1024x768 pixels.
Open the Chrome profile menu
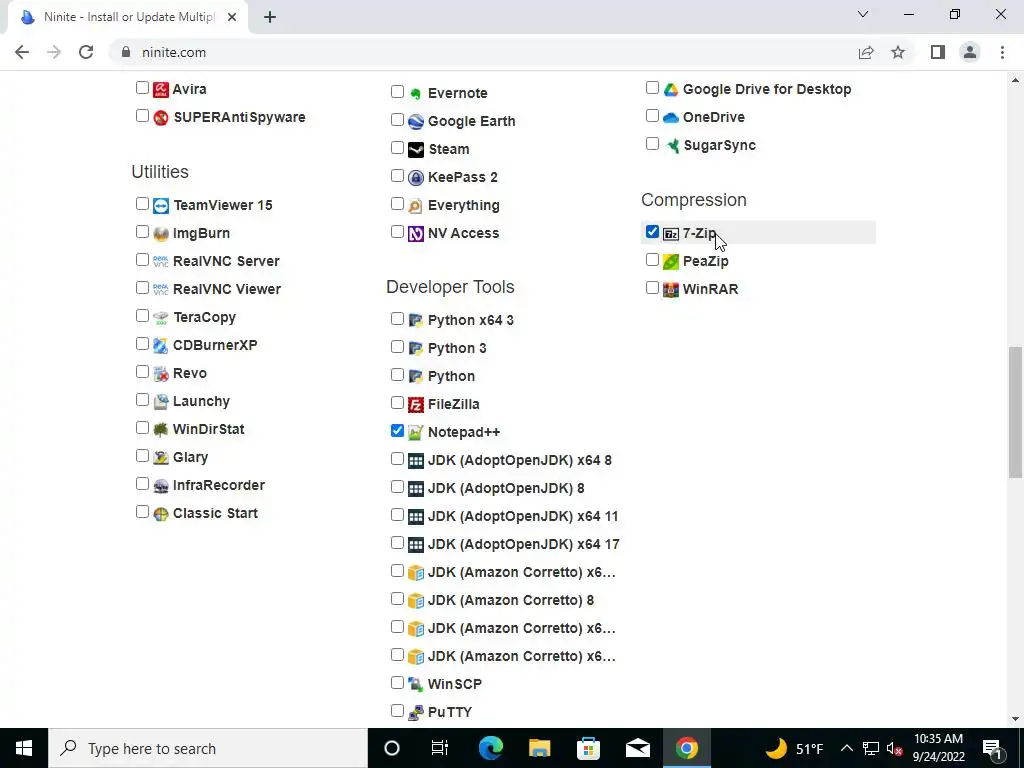click(x=970, y=52)
